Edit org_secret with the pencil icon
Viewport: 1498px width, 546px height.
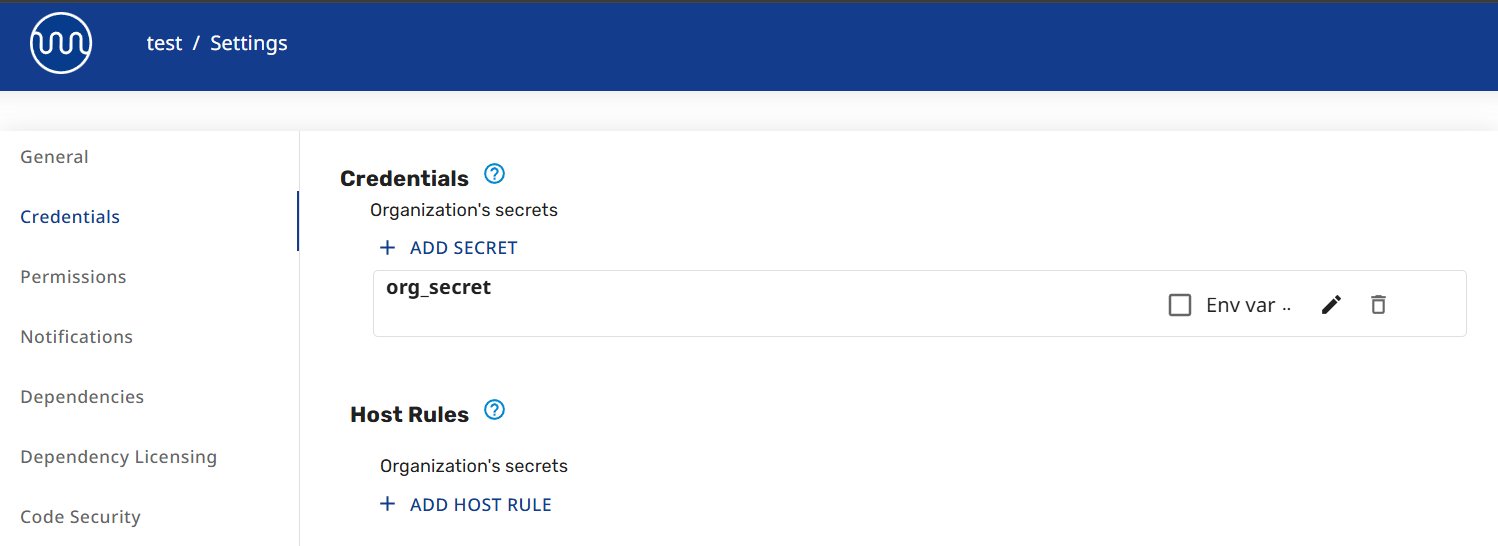pos(1331,305)
